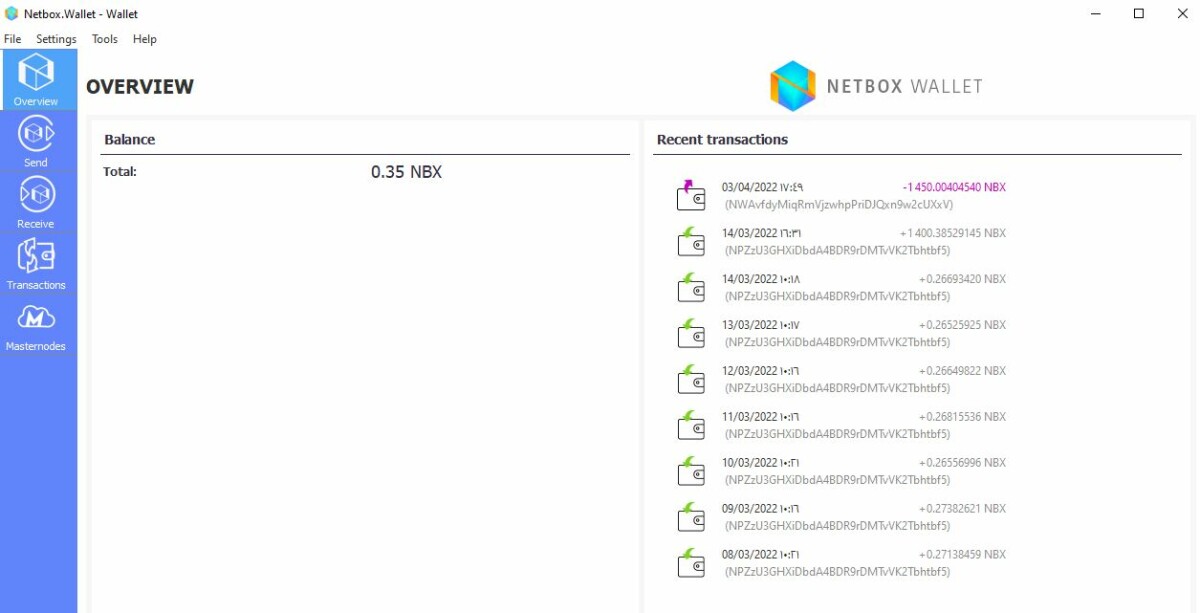Click the Balance heading
Screen dimensions: 1200x613
click(130, 140)
